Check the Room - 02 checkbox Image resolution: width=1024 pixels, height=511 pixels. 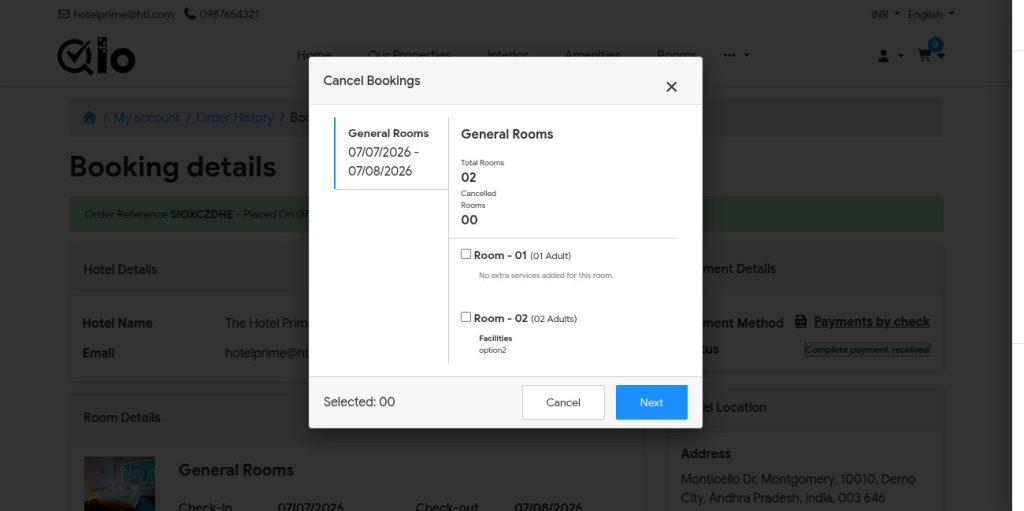pos(466,317)
